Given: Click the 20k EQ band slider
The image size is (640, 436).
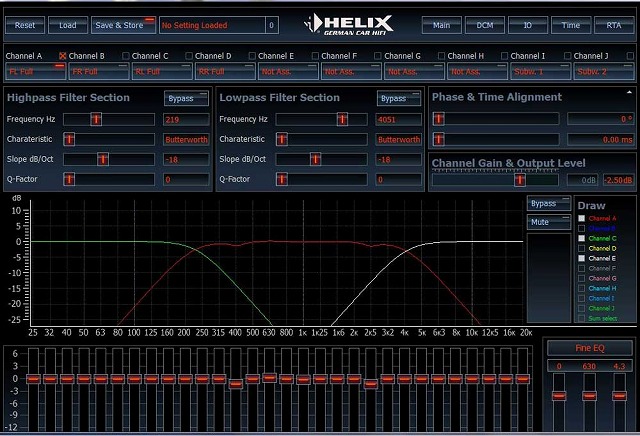Looking at the screenshot, I should [522, 379].
